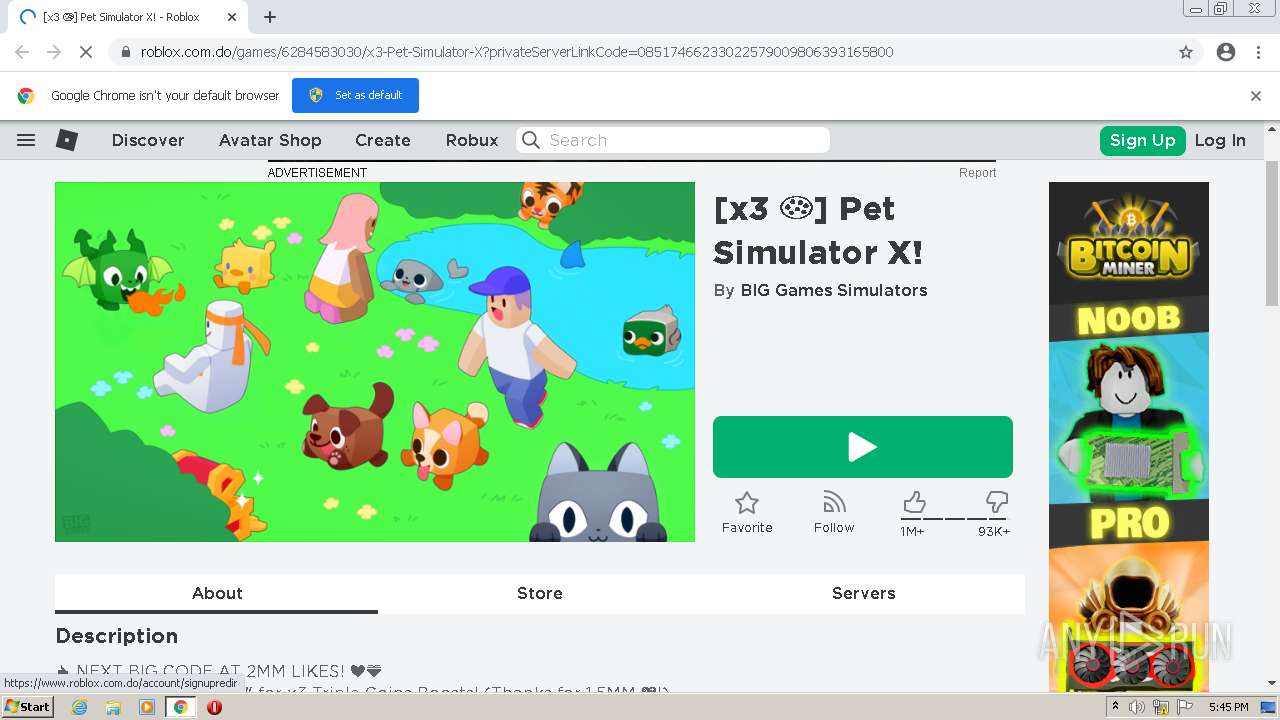This screenshot has width=1280, height=720.
Task: Stop loading the page
Action: coord(86,52)
